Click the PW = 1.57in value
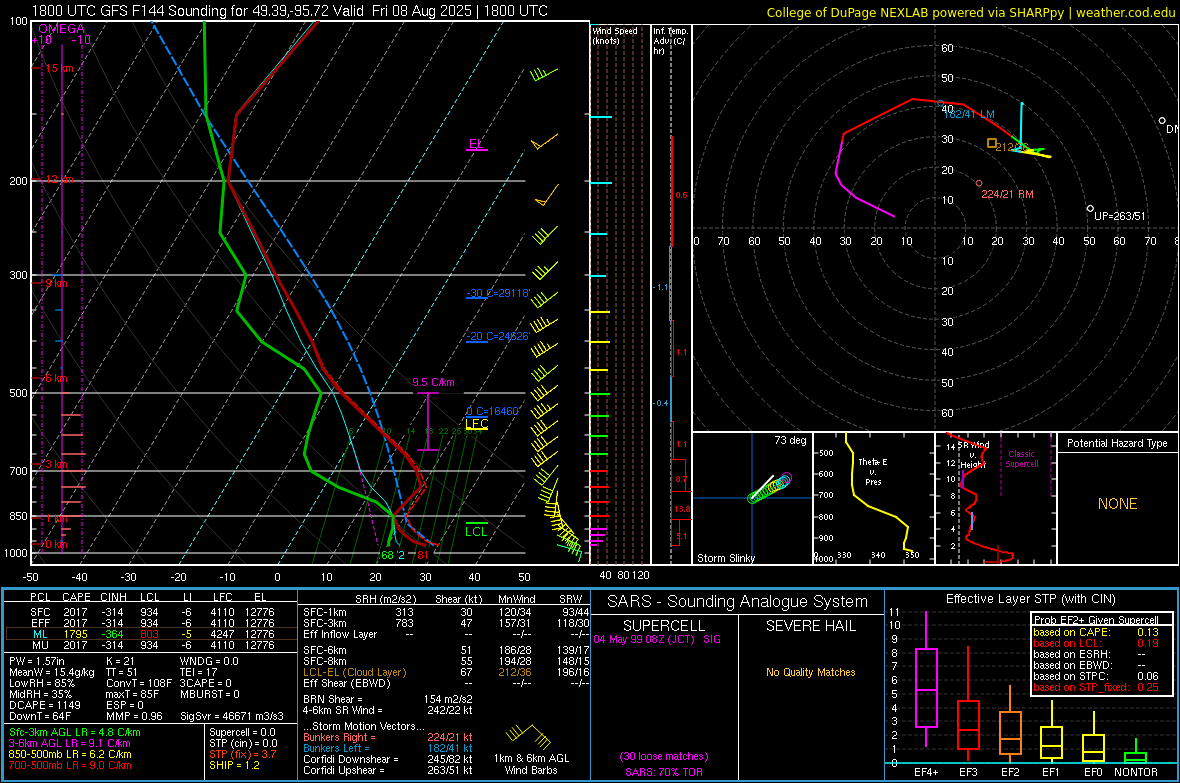Viewport: 1180px width, 783px height. (37, 661)
